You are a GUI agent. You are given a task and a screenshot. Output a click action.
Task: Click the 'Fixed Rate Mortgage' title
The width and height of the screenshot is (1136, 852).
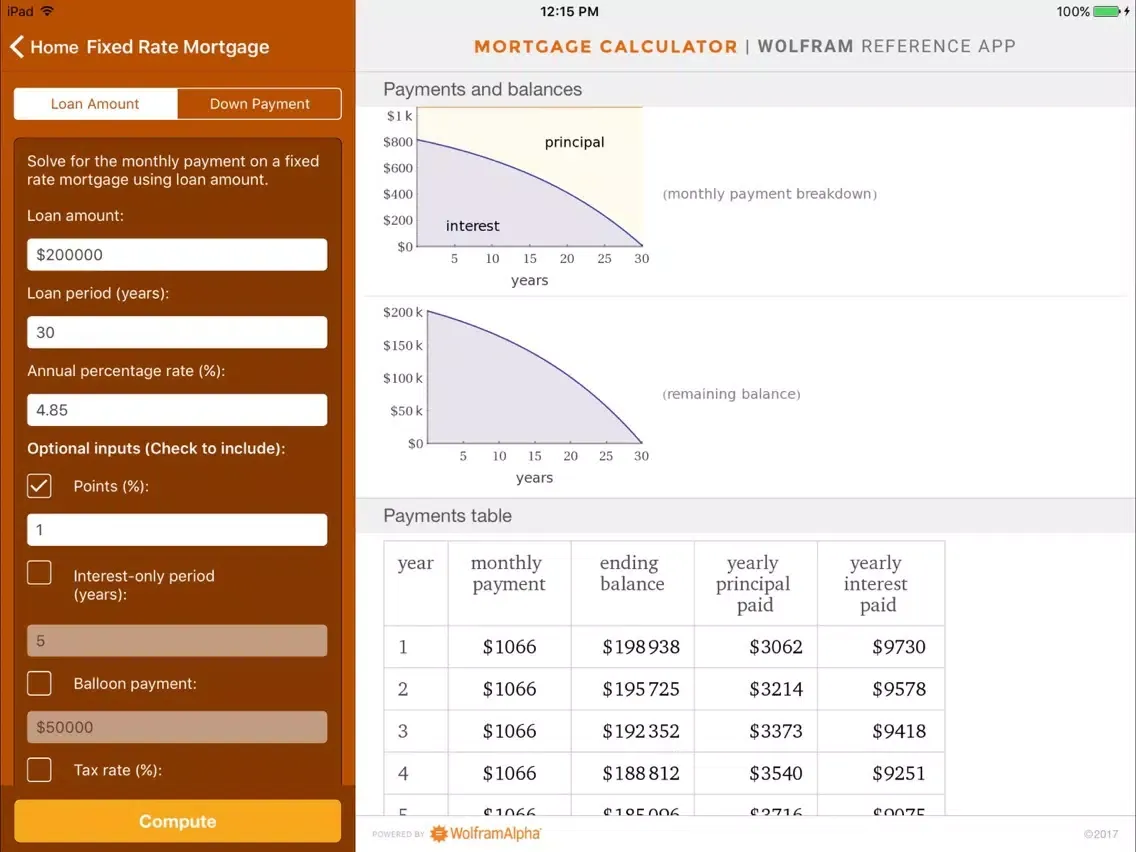(178, 47)
